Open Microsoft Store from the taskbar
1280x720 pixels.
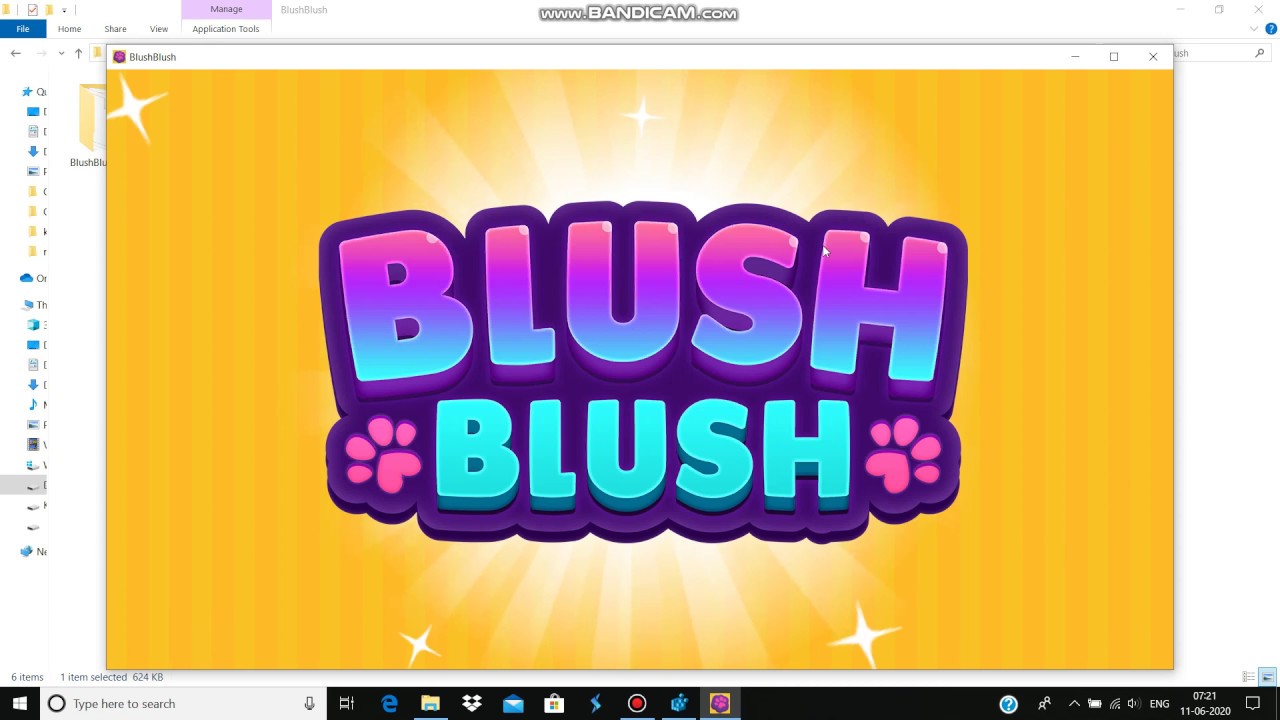pos(554,704)
